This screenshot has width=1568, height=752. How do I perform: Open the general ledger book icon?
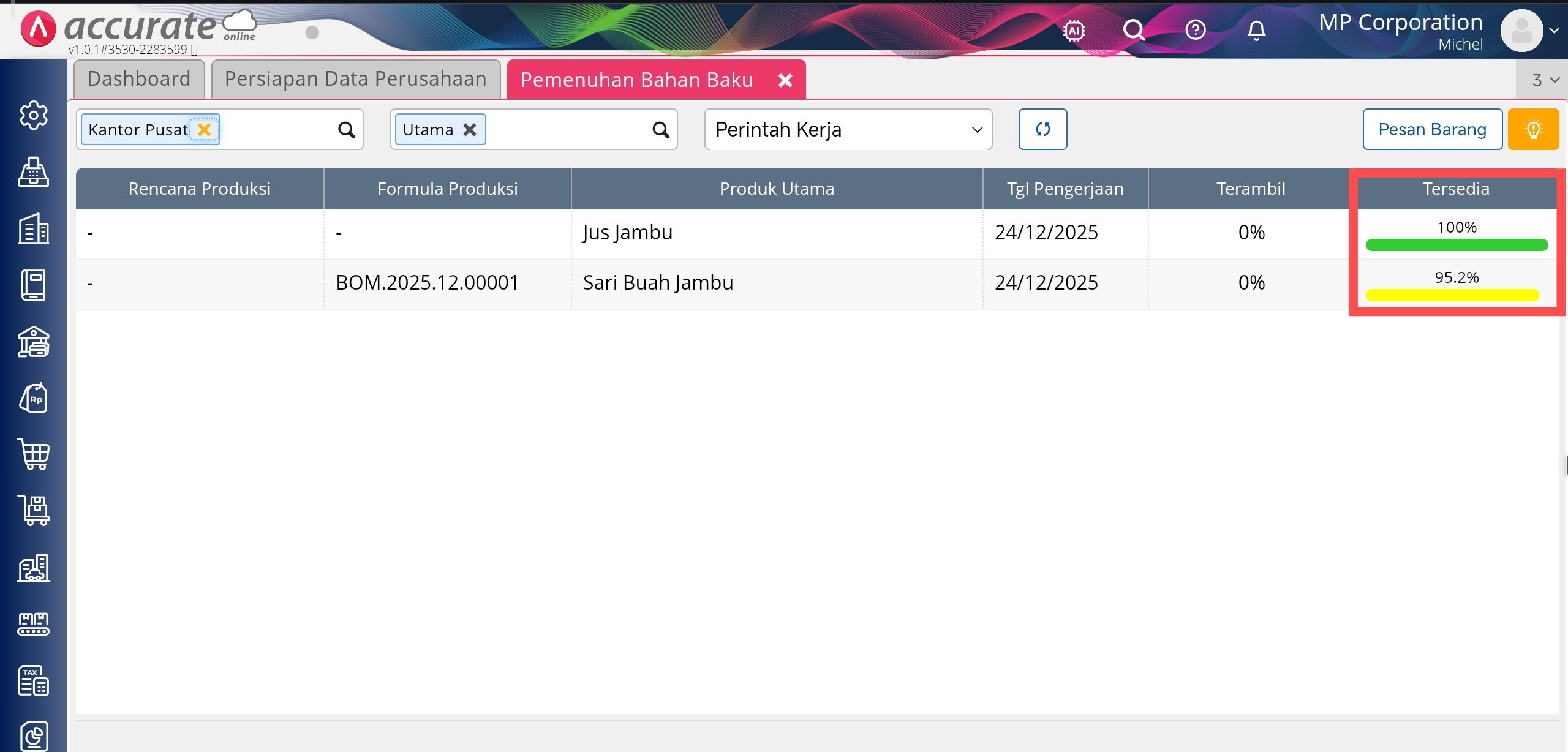point(34,285)
